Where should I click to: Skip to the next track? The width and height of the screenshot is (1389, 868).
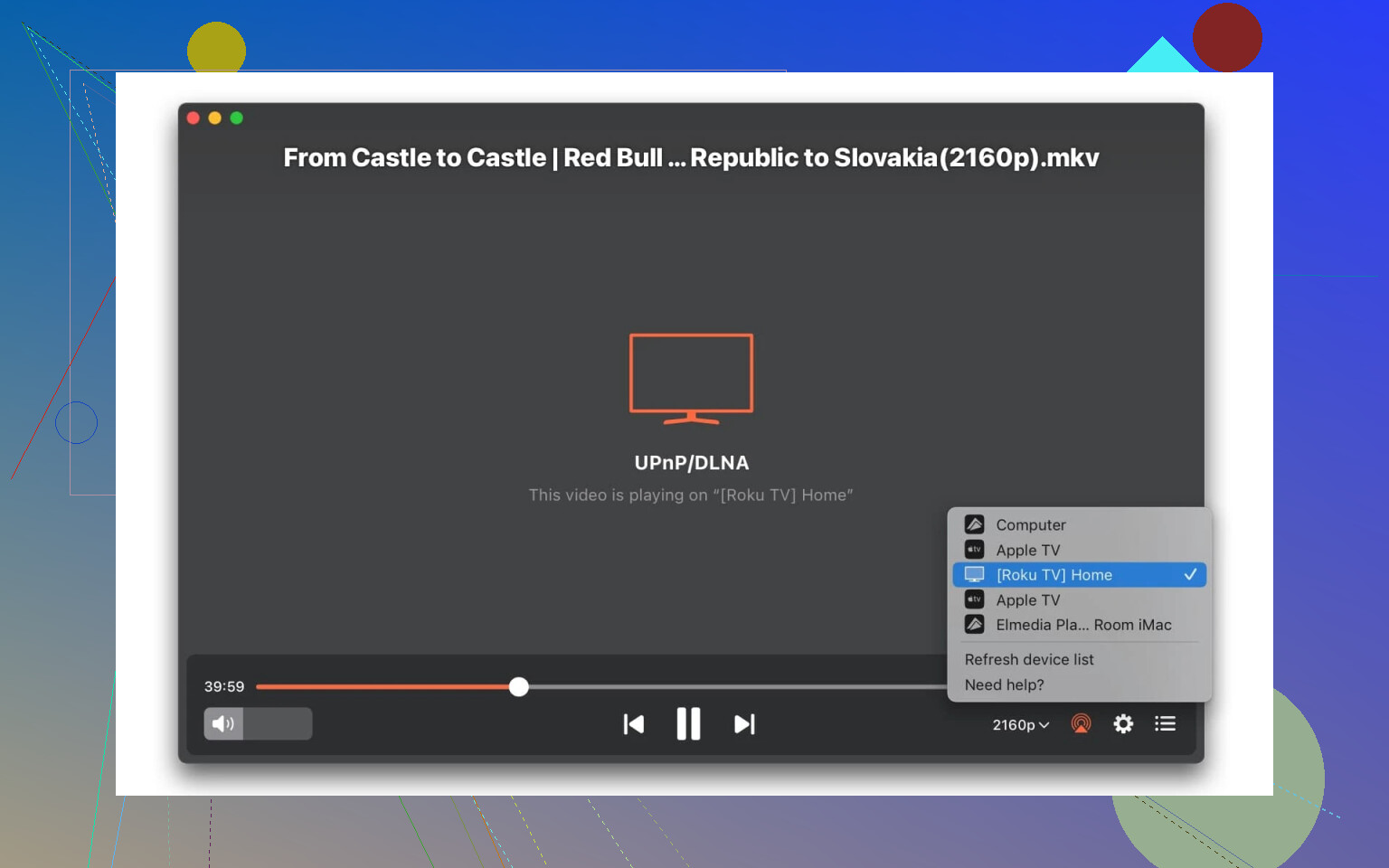pyautogui.click(x=744, y=724)
